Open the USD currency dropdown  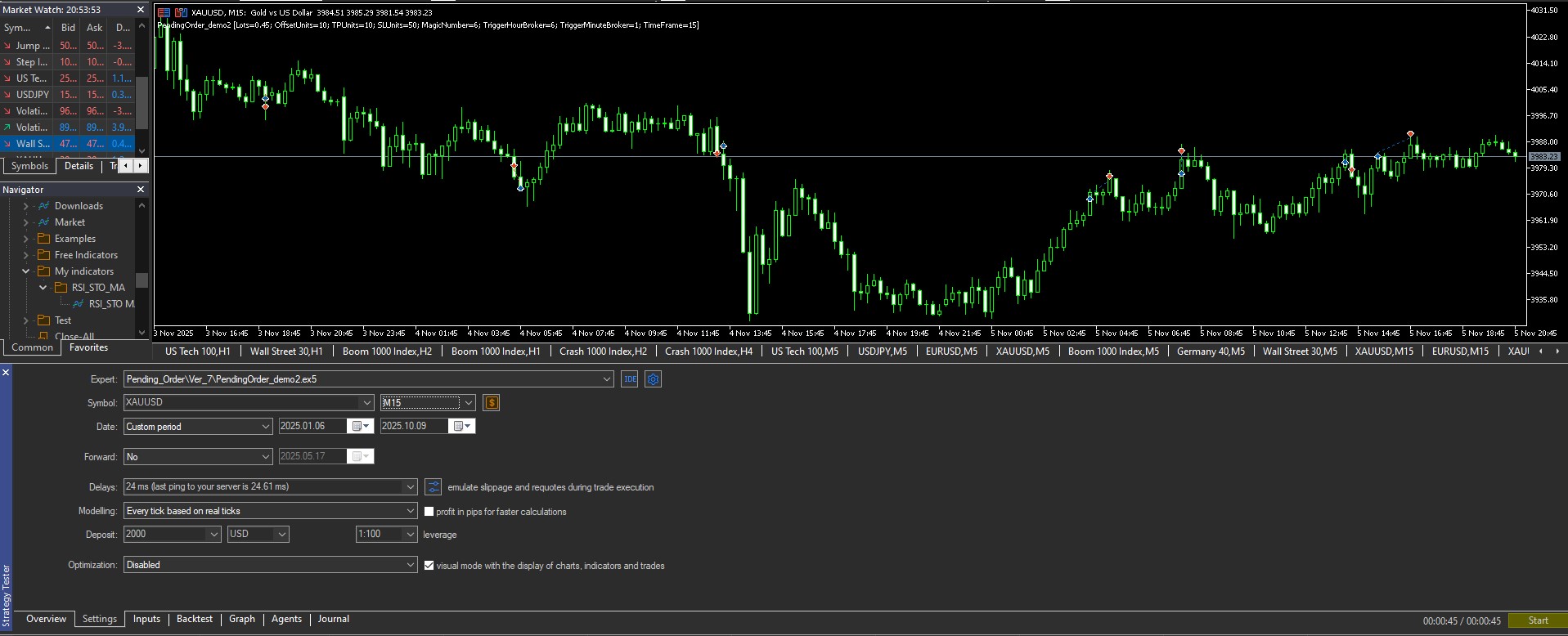click(x=282, y=535)
